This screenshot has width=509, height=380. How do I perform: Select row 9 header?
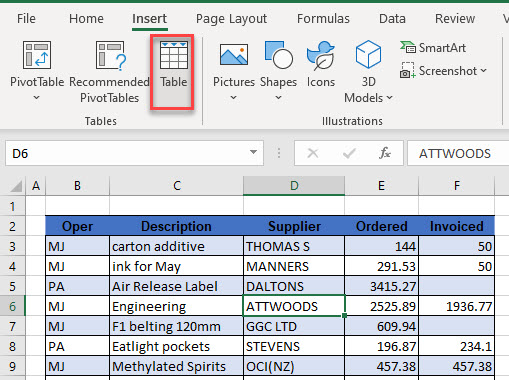(12, 366)
